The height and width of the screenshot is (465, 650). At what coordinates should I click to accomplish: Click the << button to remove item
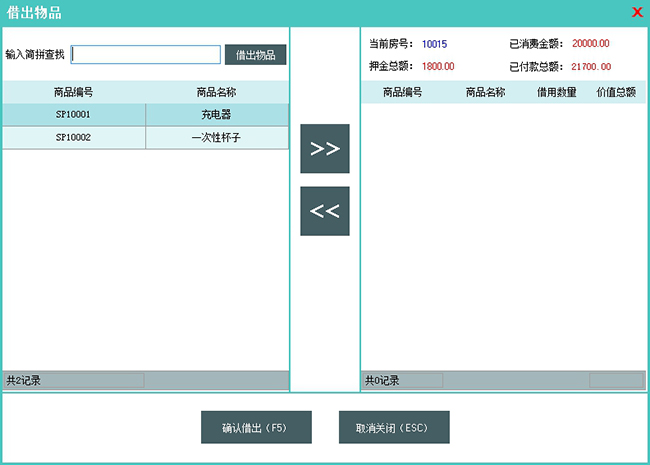[325, 211]
